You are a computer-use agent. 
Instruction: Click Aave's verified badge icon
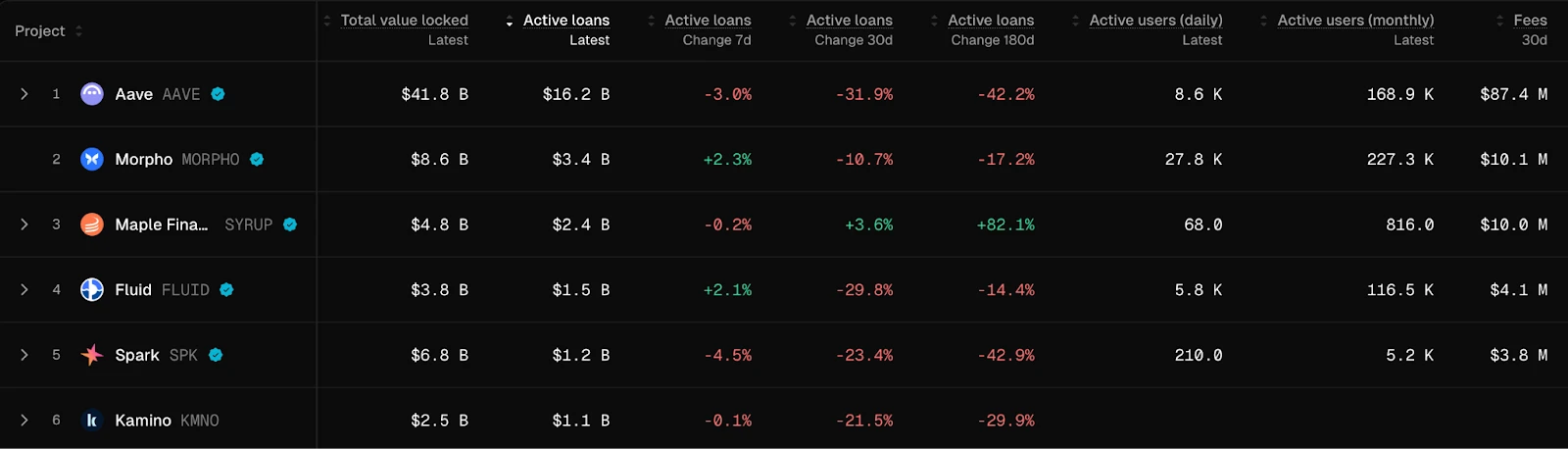[x=219, y=94]
